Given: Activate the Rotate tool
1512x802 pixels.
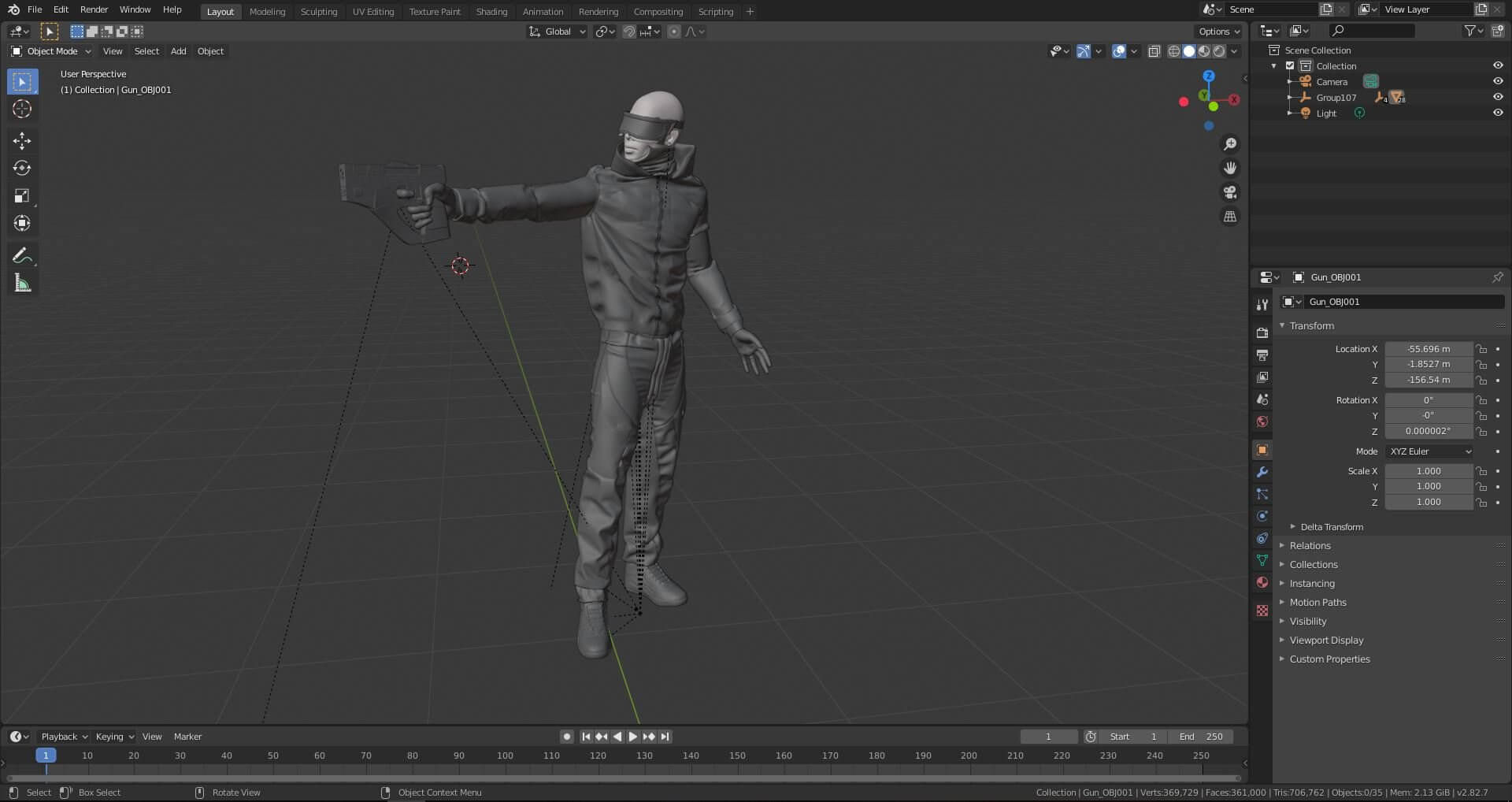Looking at the screenshot, I should pyautogui.click(x=22, y=168).
